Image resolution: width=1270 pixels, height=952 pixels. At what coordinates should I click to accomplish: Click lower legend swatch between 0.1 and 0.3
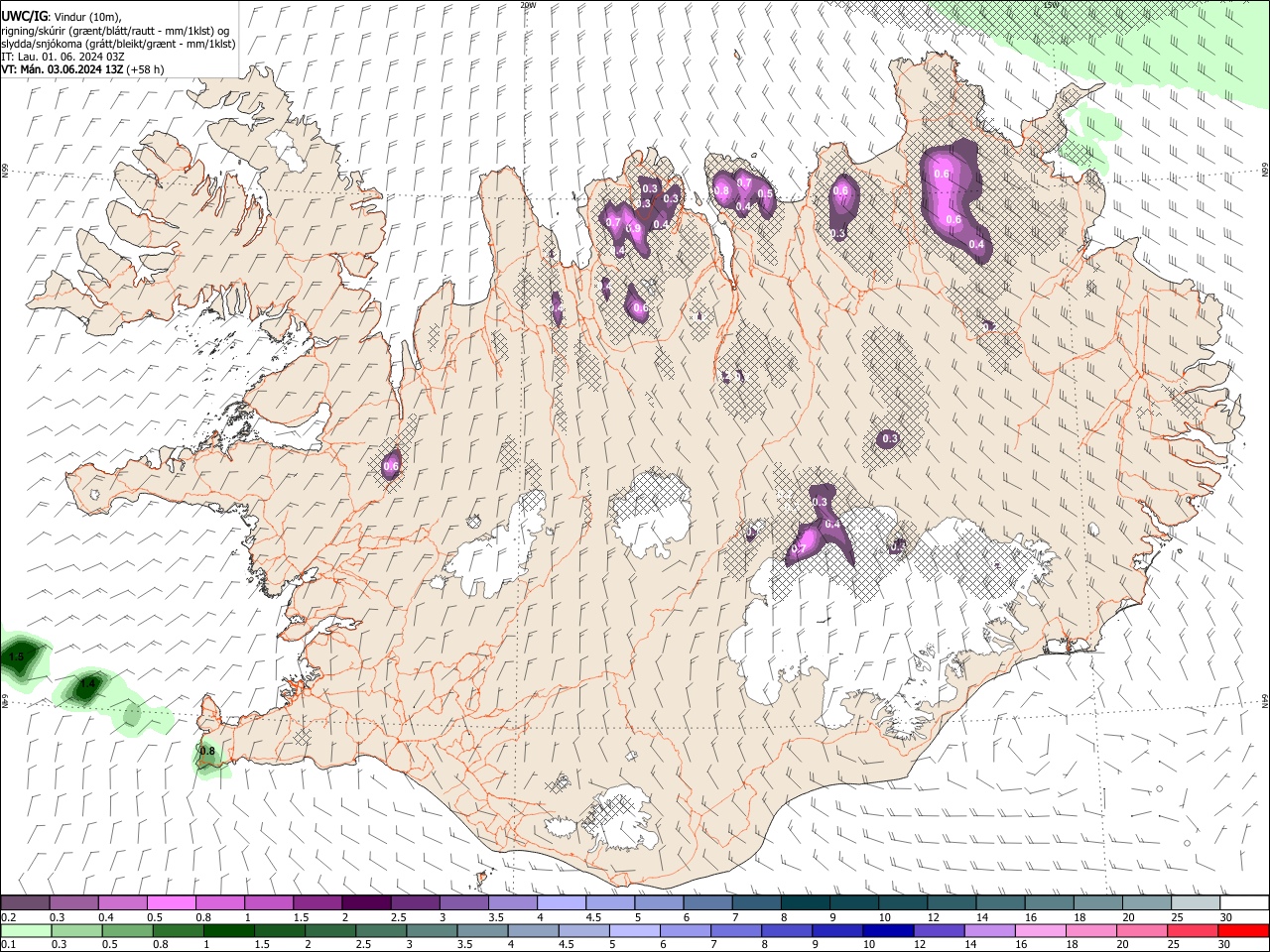click(26, 930)
